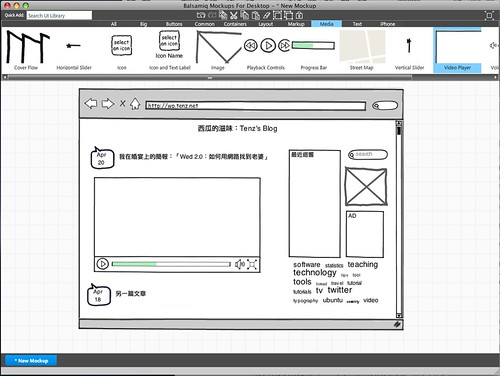Click the AD box in the sidebar
This screenshot has height=376, width=500.
click(x=365, y=234)
